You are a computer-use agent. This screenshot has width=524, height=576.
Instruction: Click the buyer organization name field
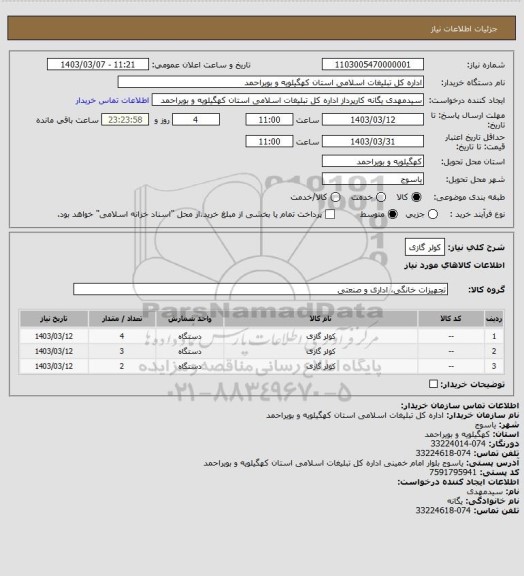(270, 82)
